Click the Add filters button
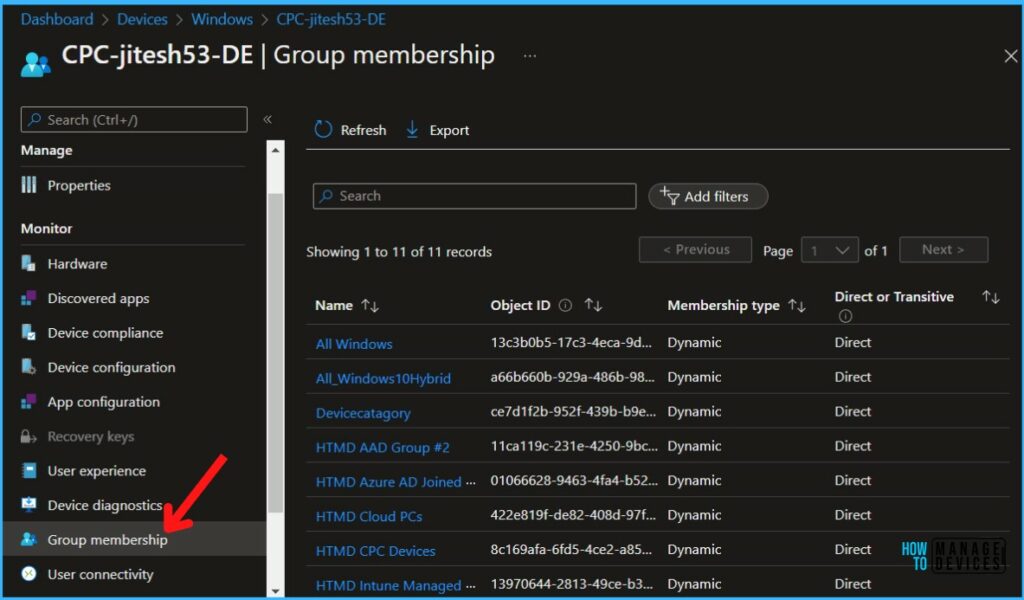Image resolution: width=1024 pixels, height=600 pixels. click(708, 196)
